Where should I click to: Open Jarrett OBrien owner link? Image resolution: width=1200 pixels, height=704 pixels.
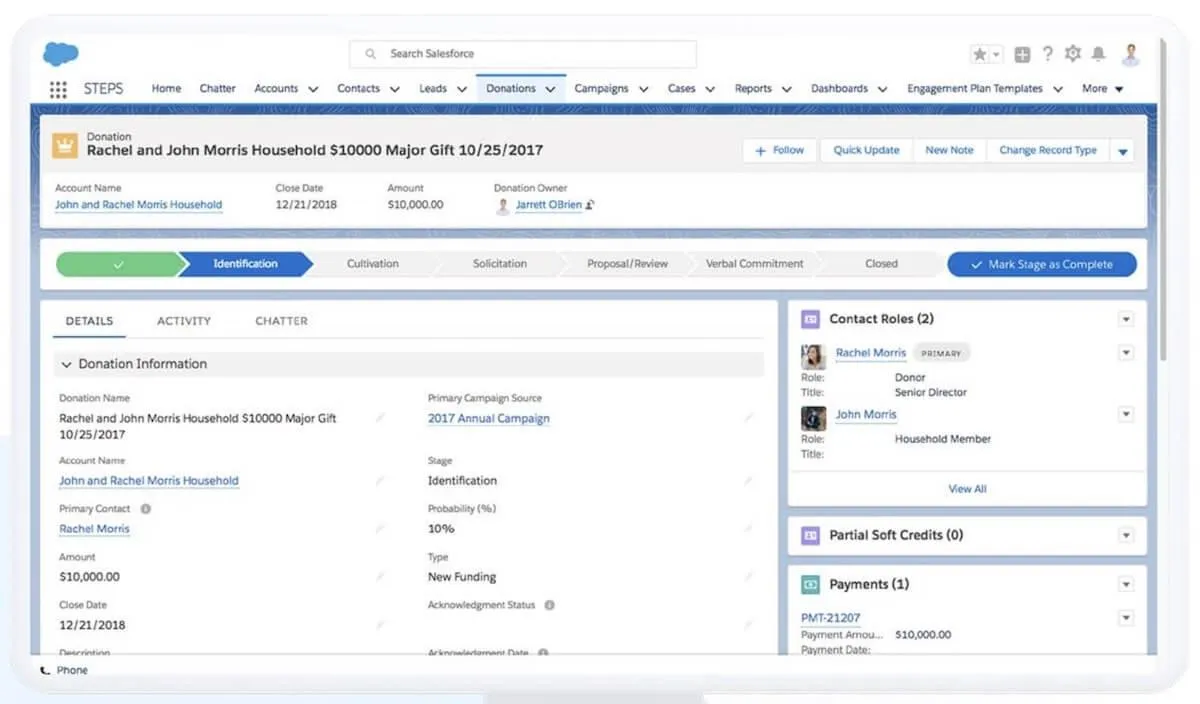[548, 205]
